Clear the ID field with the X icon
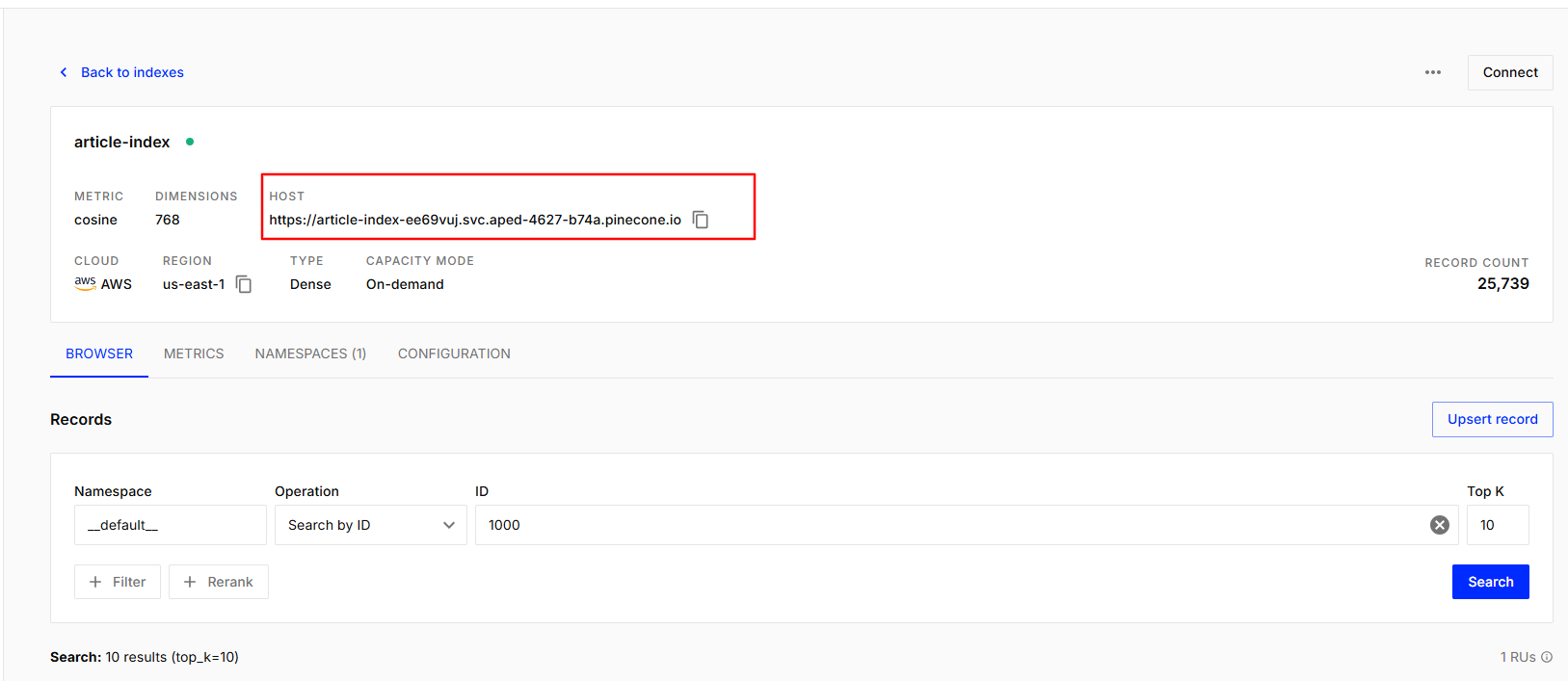This screenshot has width=1568, height=681. point(1439,525)
